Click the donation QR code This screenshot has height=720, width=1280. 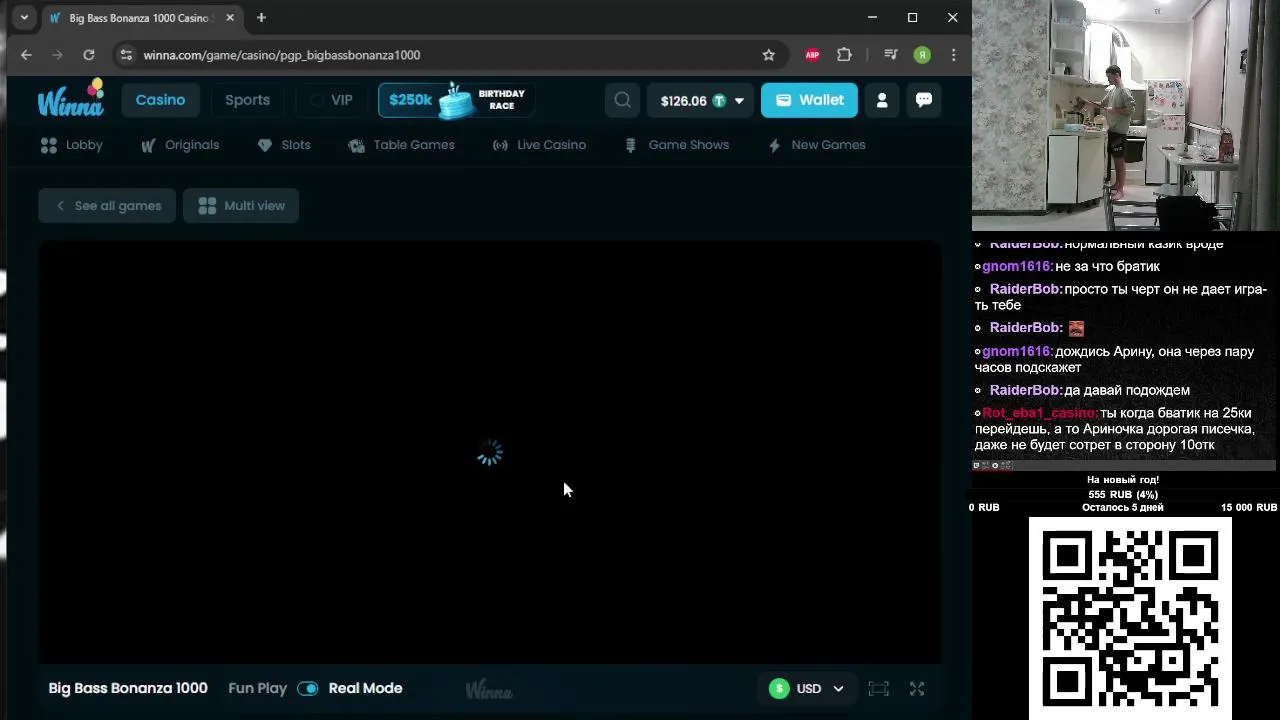coord(1130,618)
